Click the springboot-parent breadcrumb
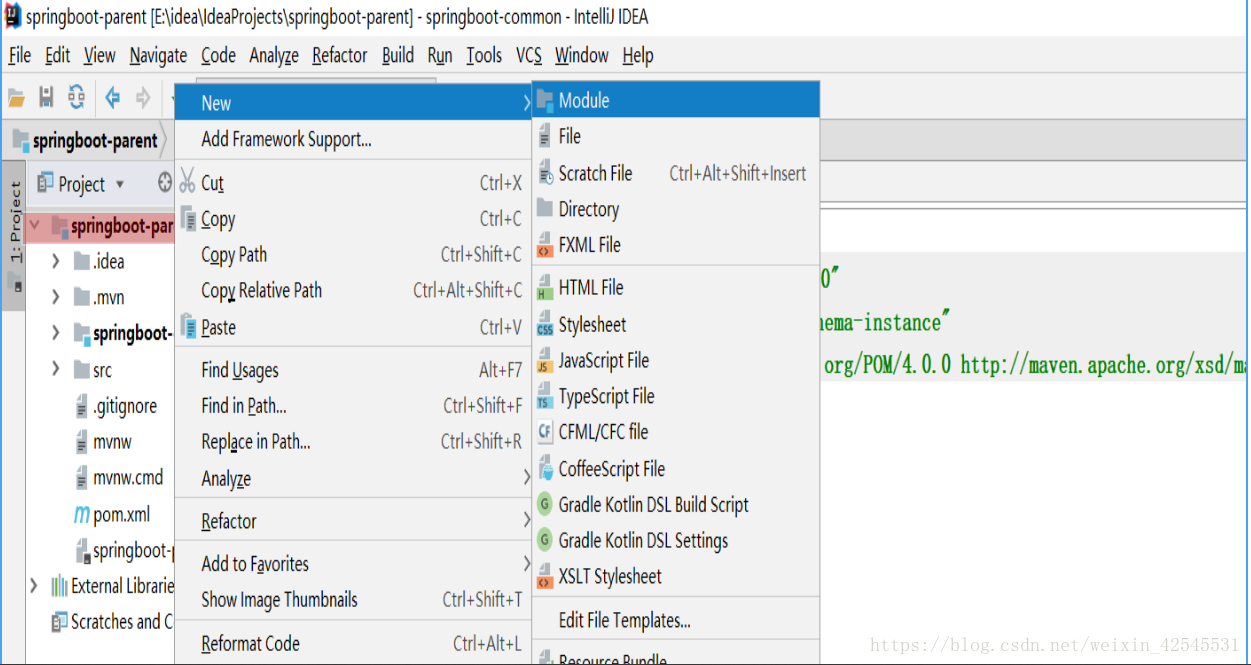 click(x=85, y=141)
